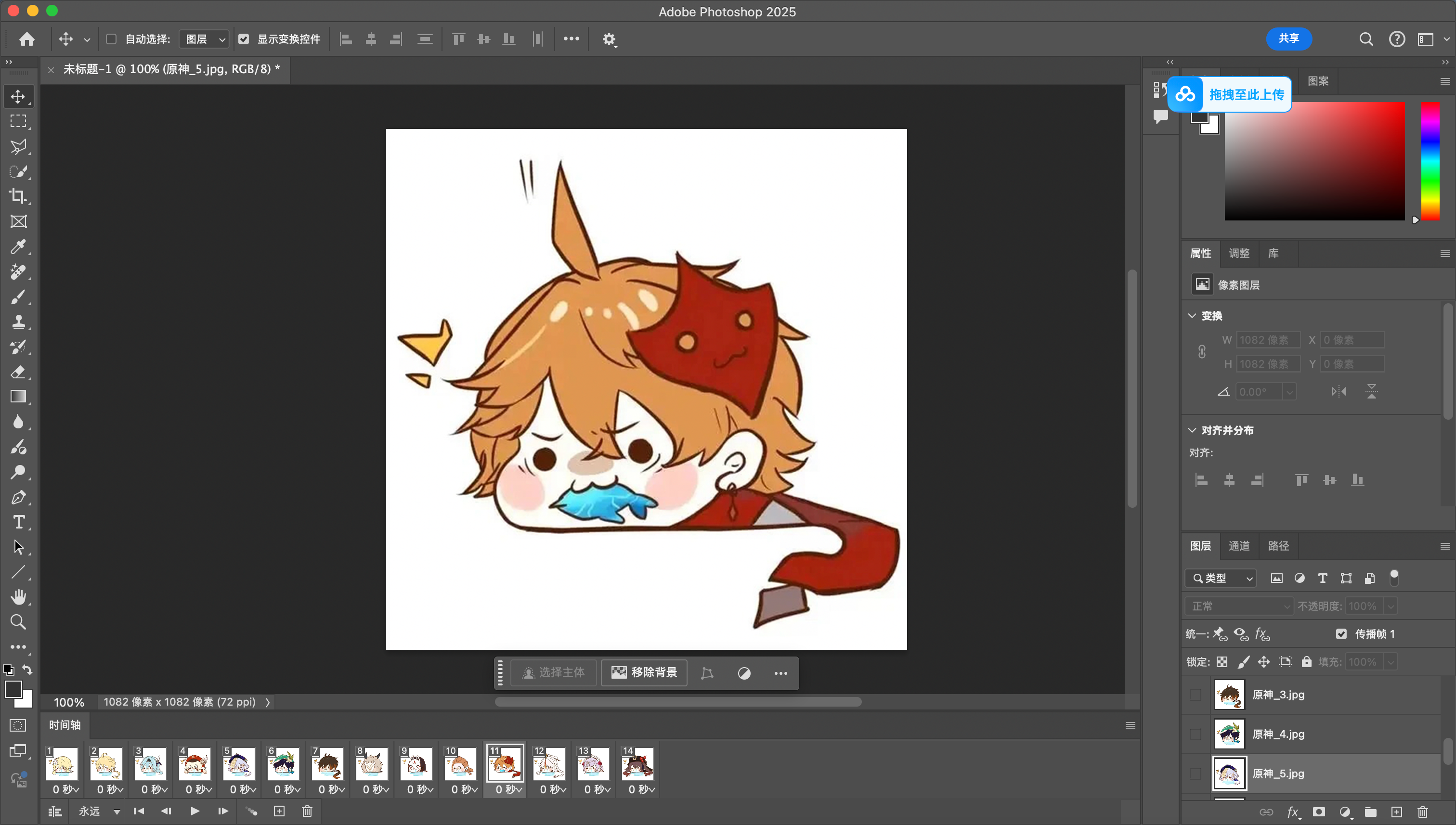The height and width of the screenshot is (825, 1456).
Task: Select frame 7 thumbnail in timeline
Action: [x=327, y=764]
